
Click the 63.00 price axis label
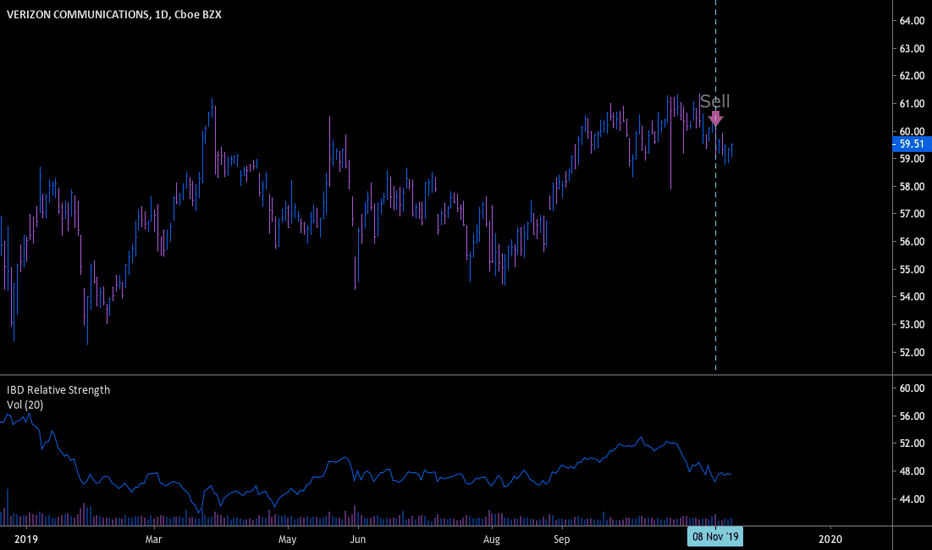(x=912, y=49)
